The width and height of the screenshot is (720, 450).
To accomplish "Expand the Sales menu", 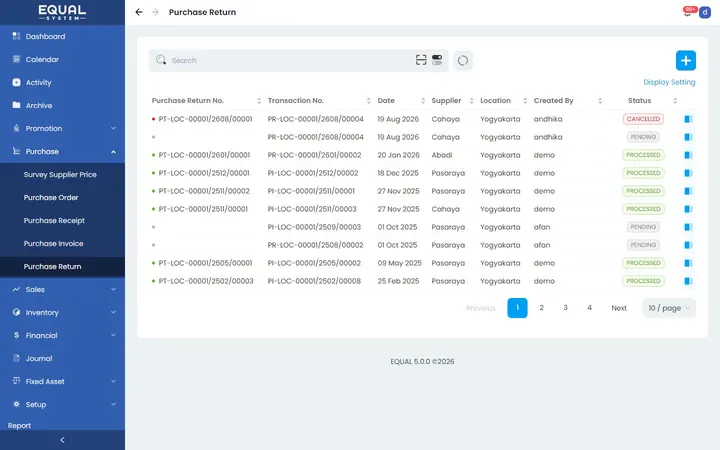I will pyautogui.click(x=62, y=289).
